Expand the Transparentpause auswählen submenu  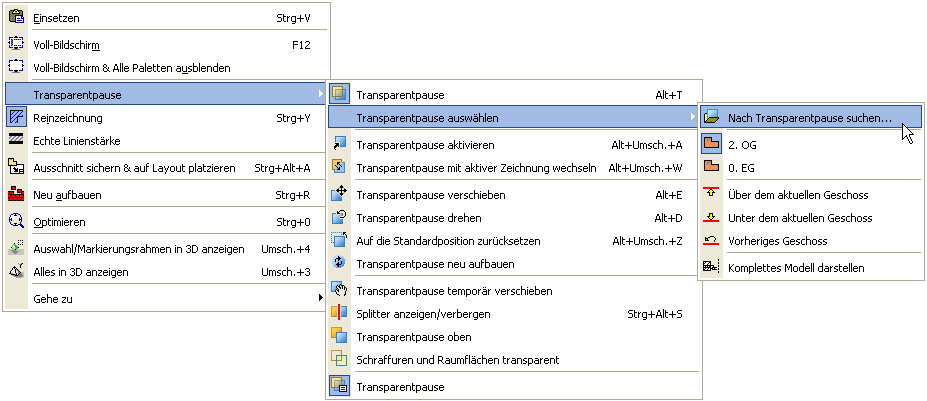[x=427, y=118]
